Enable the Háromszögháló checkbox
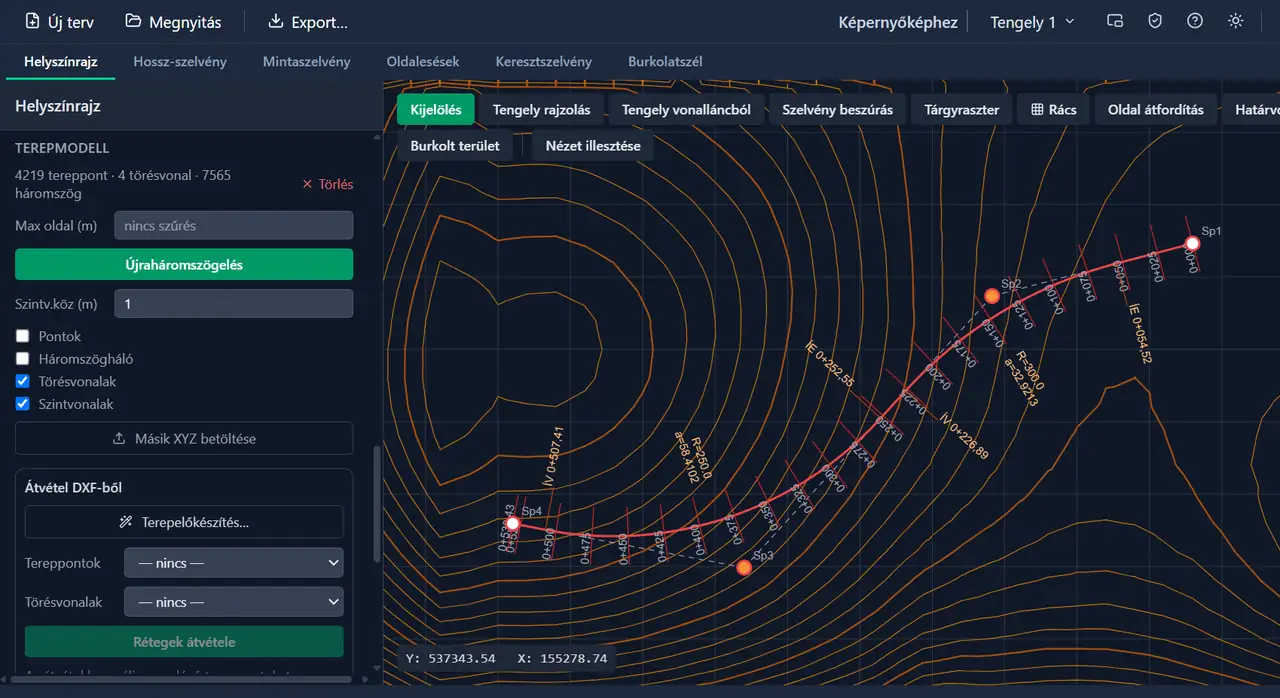The height and width of the screenshot is (698, 1280). pos(23,359)
